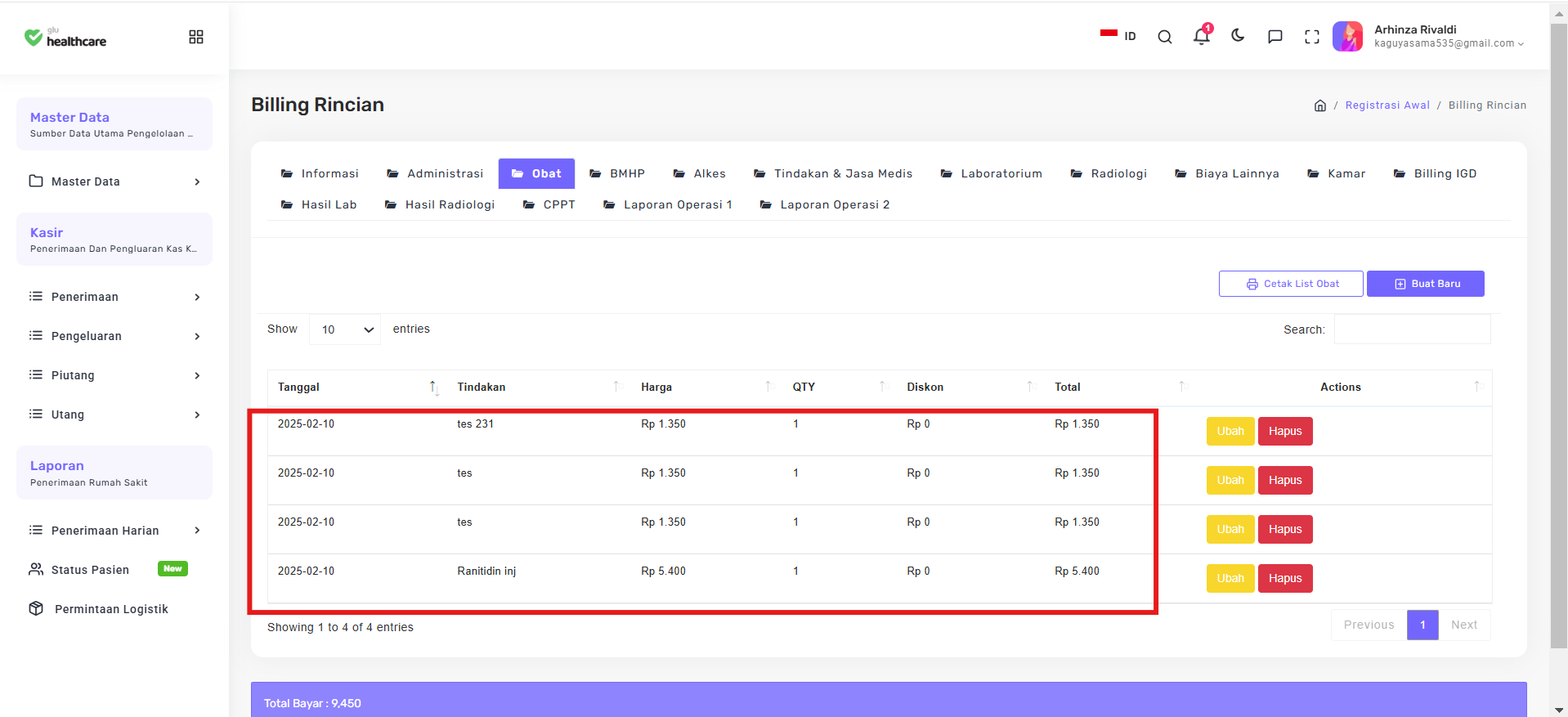
Task: Expand the Utang sidebar menu
Action: 114,415
